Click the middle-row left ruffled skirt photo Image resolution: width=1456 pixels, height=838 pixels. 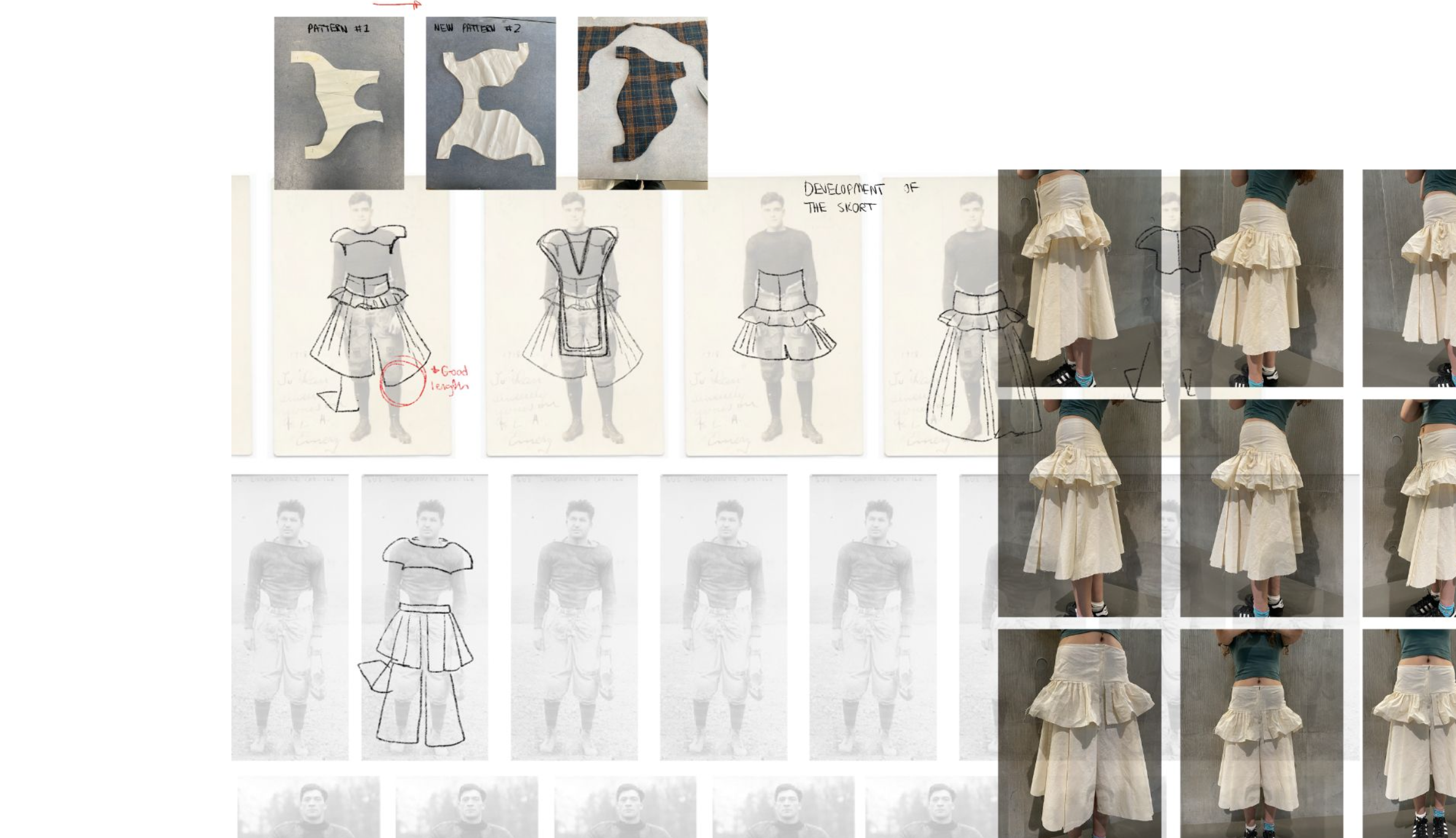click(1079, 508)
